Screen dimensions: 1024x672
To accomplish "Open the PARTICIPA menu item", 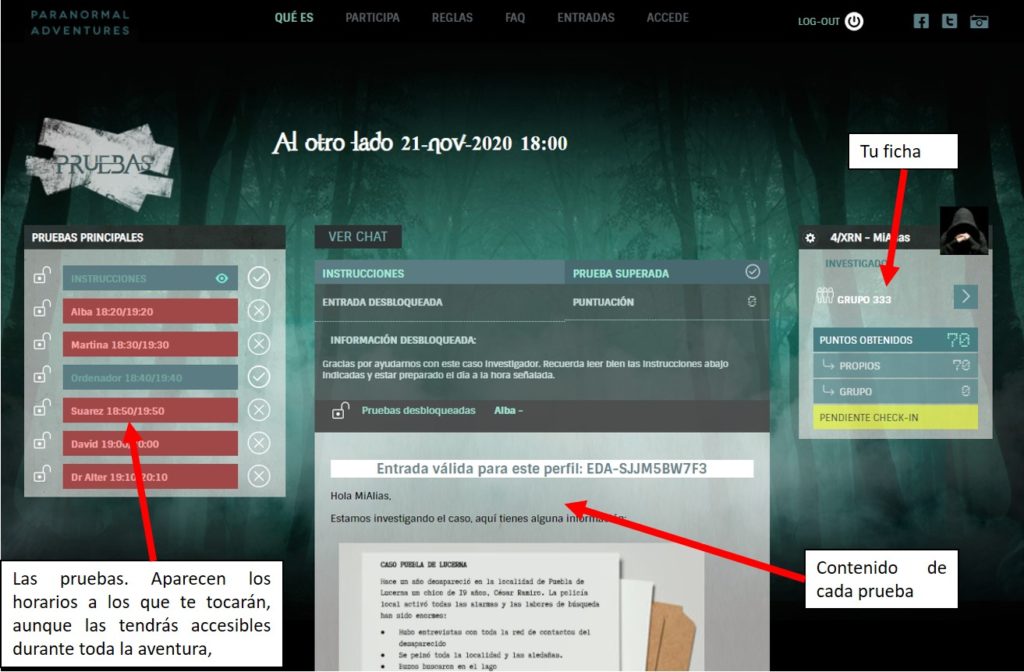I will pos(372,18).
